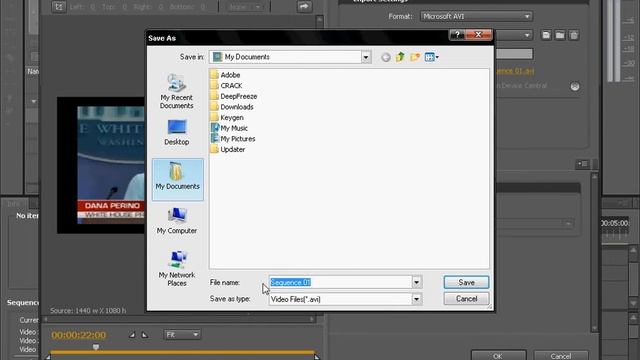This screenshot has height=360, width=640.
Task: Click Import Preset folder icon
Action: click(x=560, y=35)
